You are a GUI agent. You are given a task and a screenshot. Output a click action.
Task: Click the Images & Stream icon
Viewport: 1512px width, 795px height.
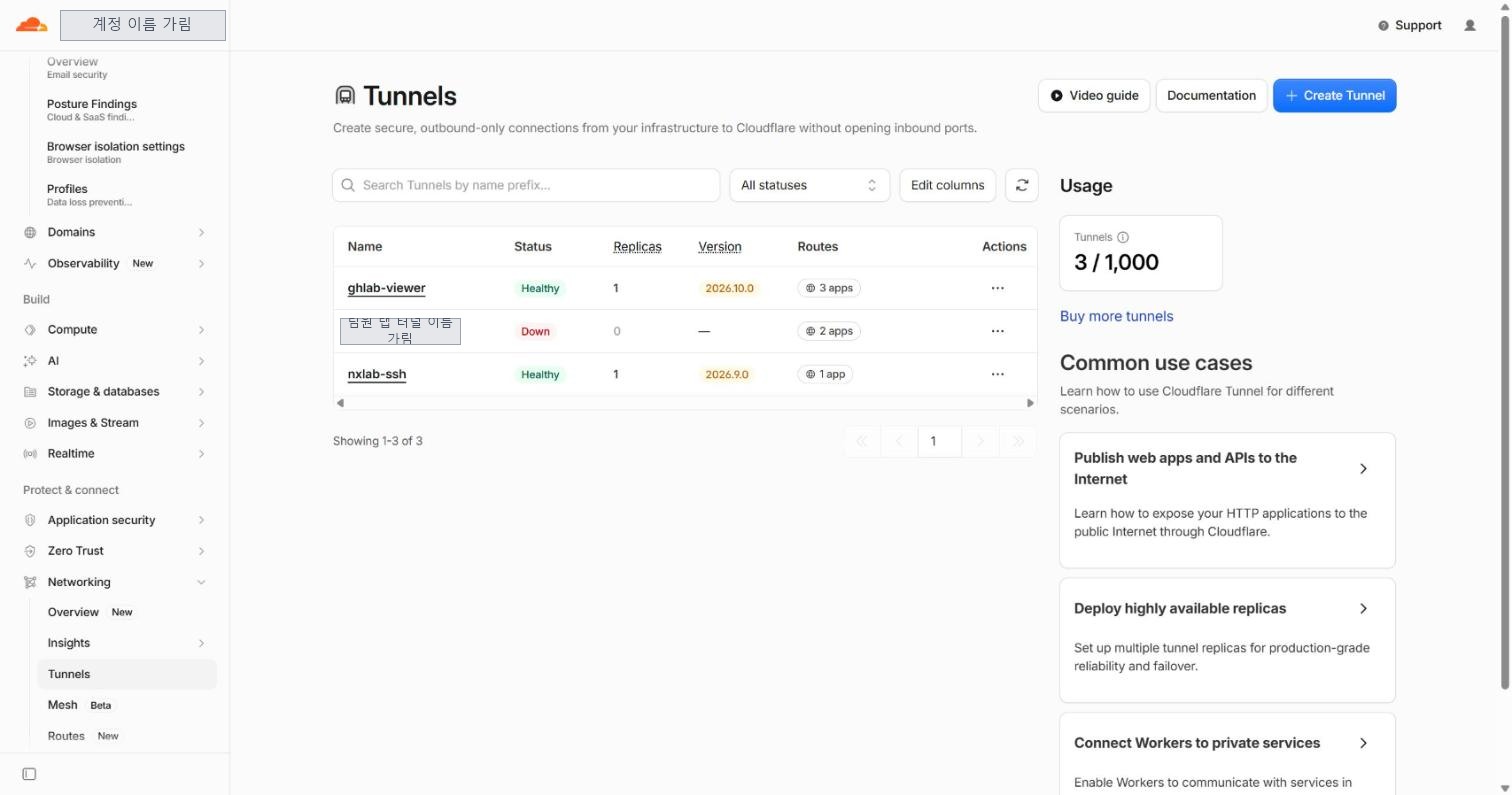click(x=30, y=423)
